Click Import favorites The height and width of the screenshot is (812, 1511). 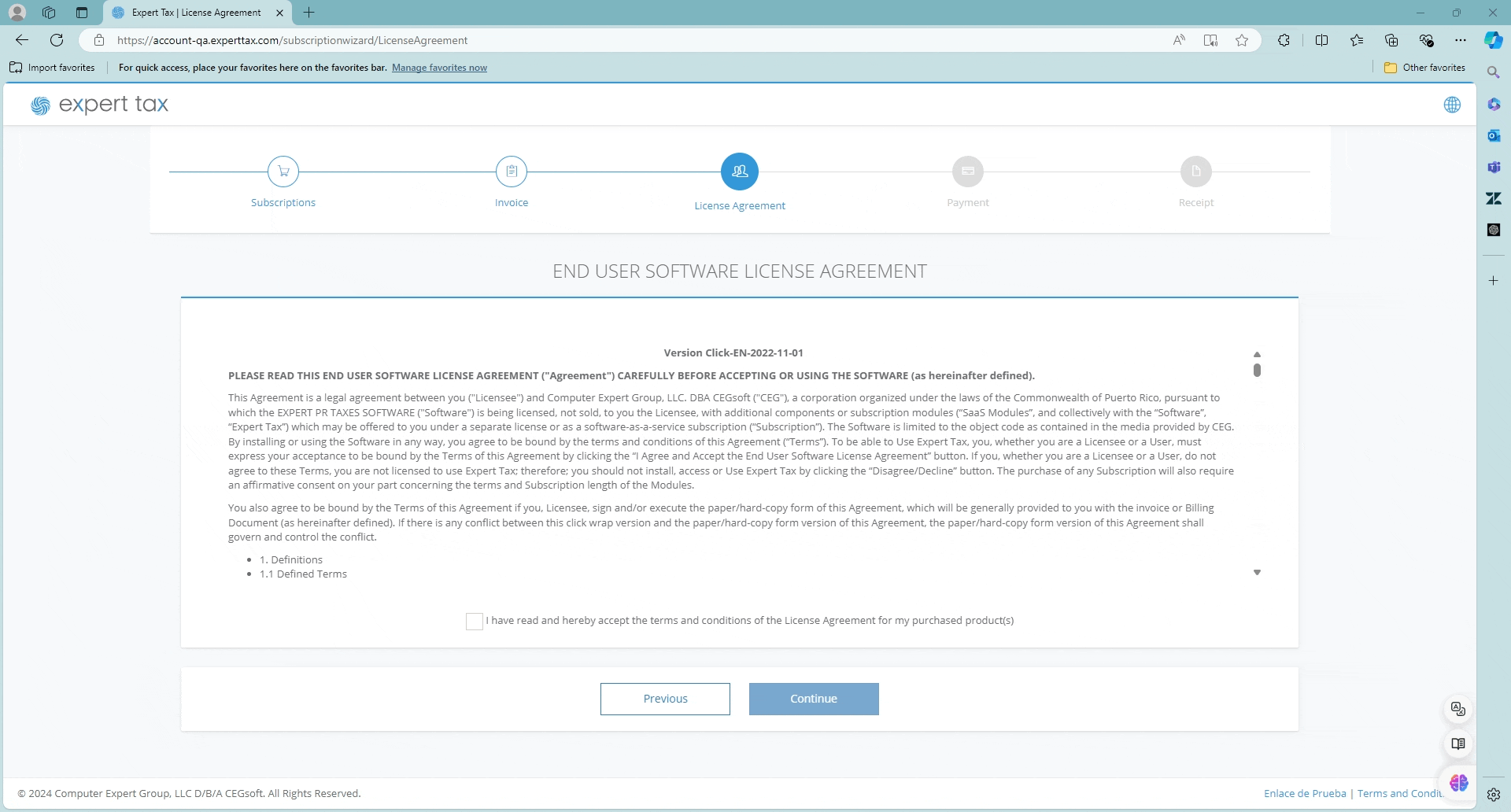[x=52, y=68]
